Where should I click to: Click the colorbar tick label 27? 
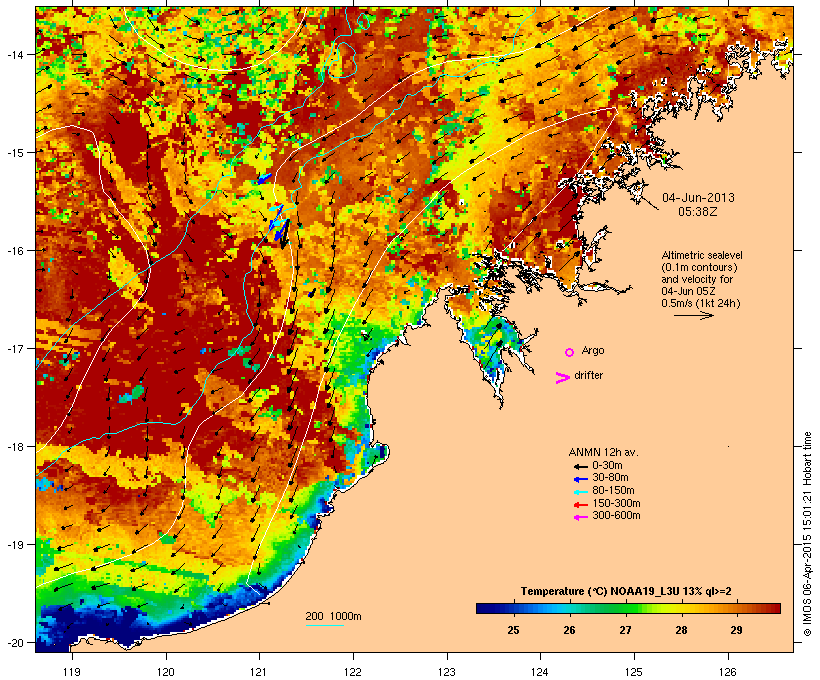[x=625, y=630]
